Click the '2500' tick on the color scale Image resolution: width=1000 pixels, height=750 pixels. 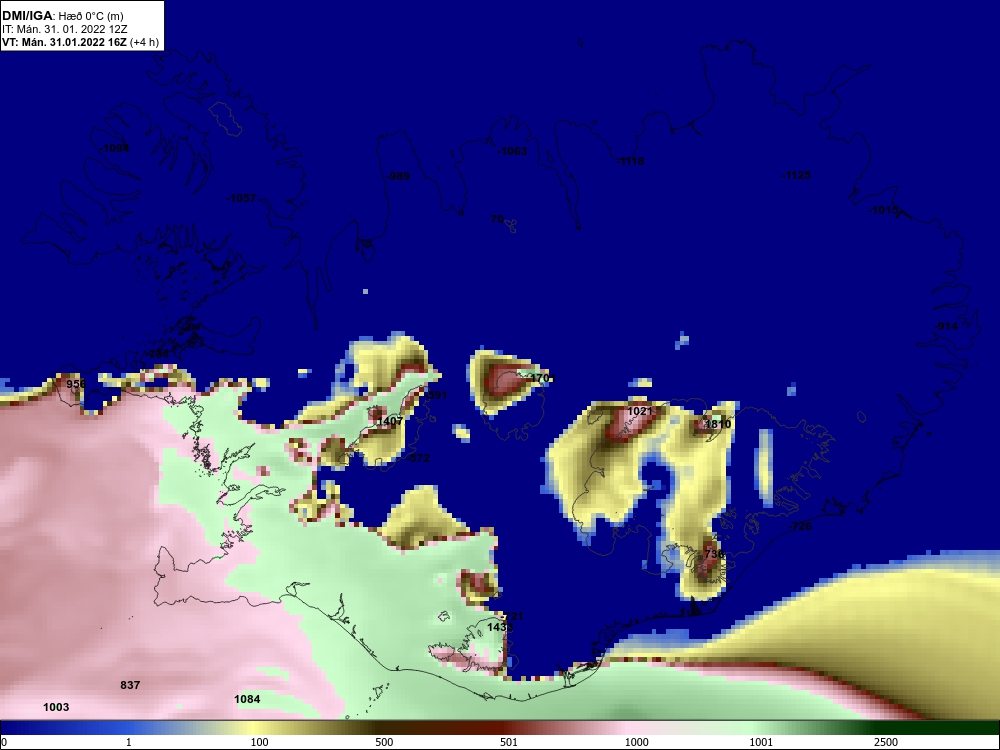click(886, 742)
